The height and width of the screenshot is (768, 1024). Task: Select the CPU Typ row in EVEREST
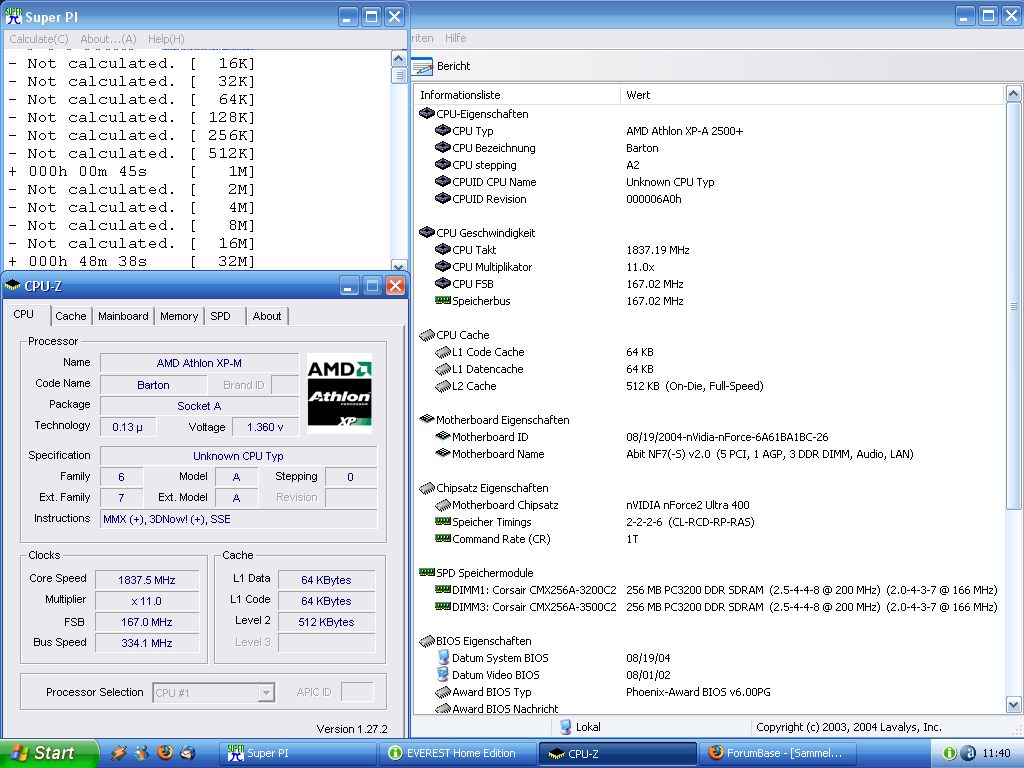[709, 131]
